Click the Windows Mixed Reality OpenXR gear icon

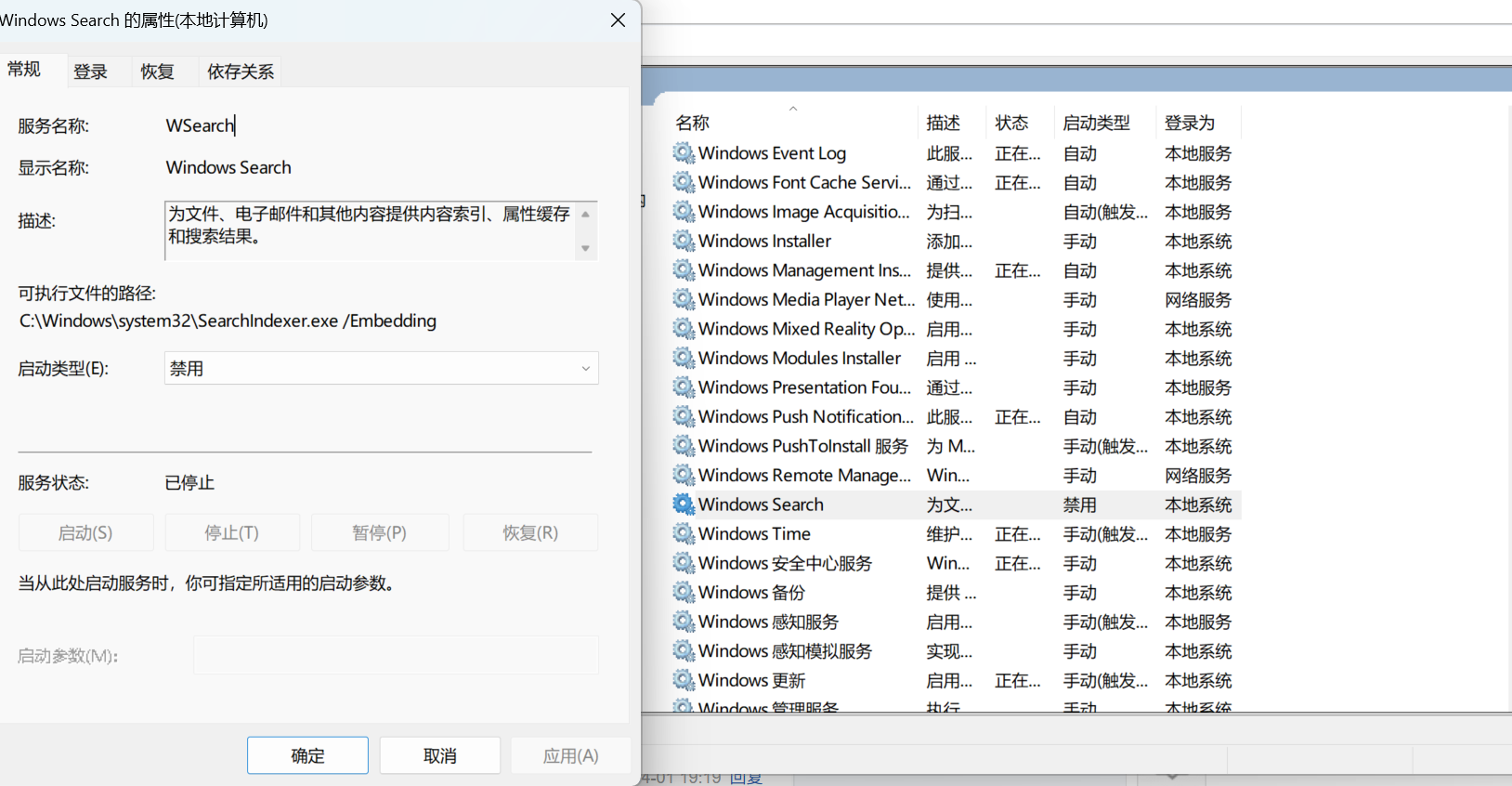684,329
